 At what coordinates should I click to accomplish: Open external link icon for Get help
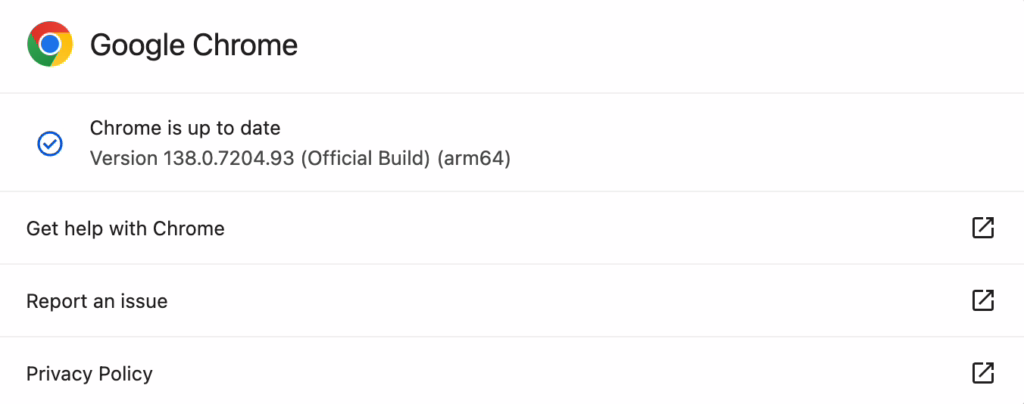(x=983, y=228)
